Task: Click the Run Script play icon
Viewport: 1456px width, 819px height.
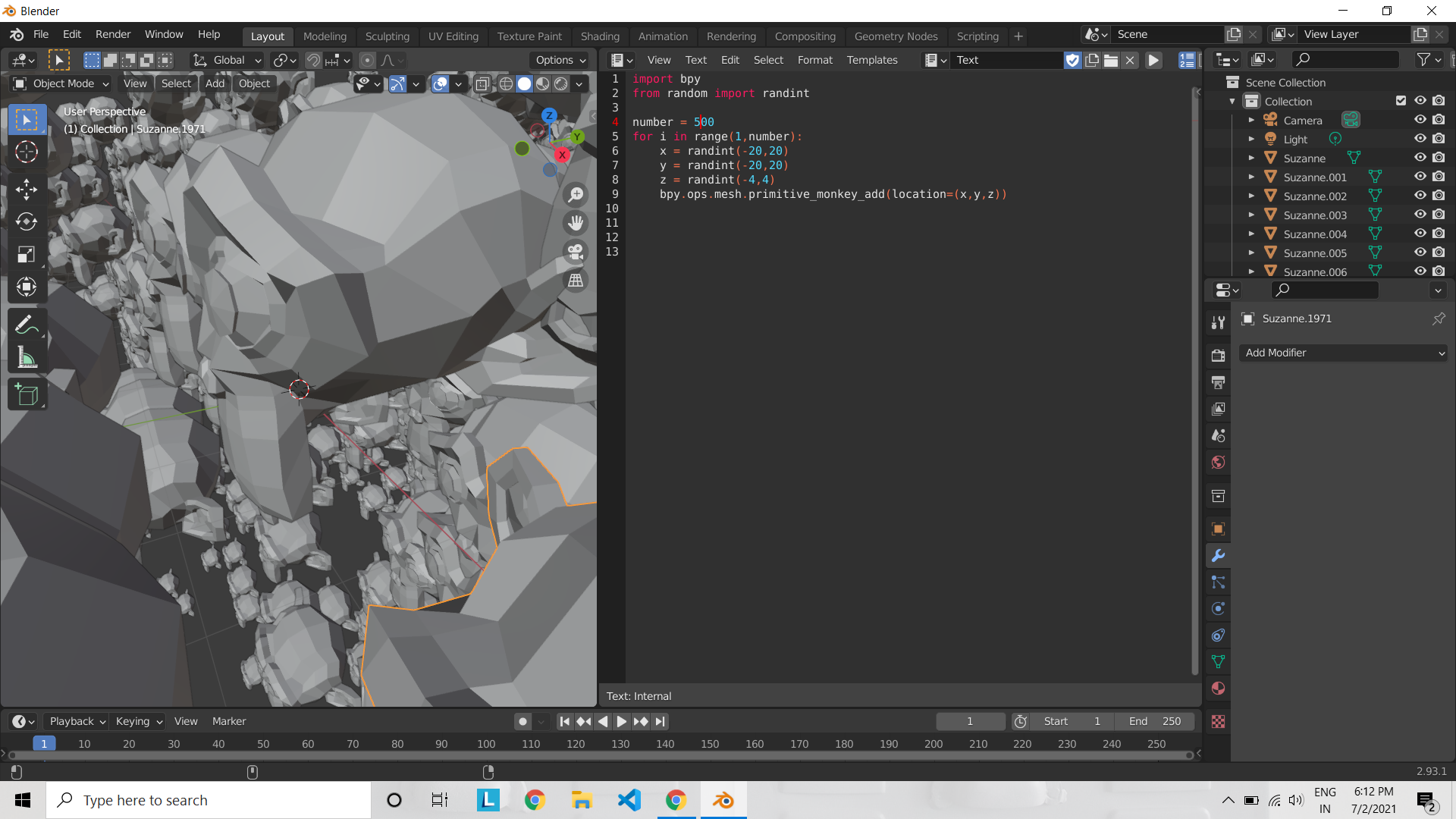Action: 1153,60
